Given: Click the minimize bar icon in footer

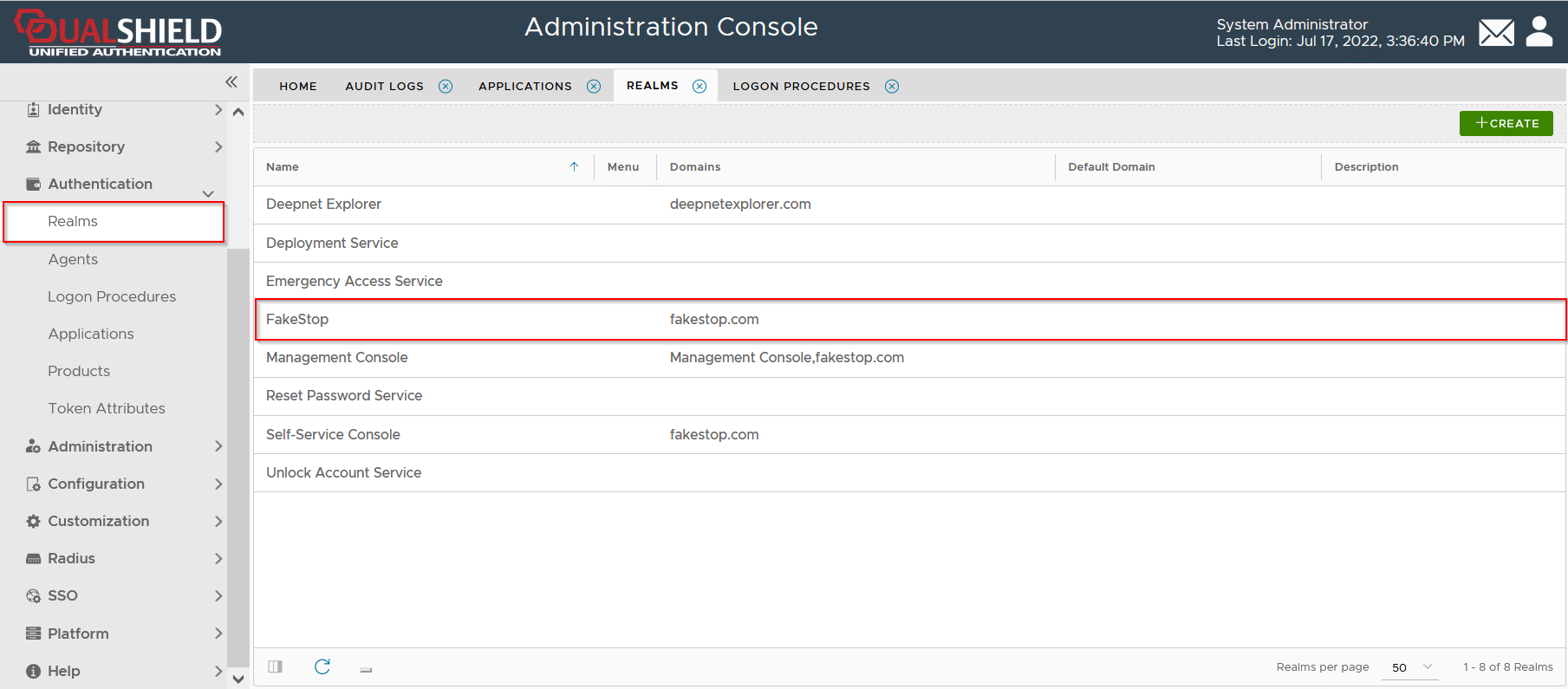Looking at the screenshot, I should click(x=366, y=669).
